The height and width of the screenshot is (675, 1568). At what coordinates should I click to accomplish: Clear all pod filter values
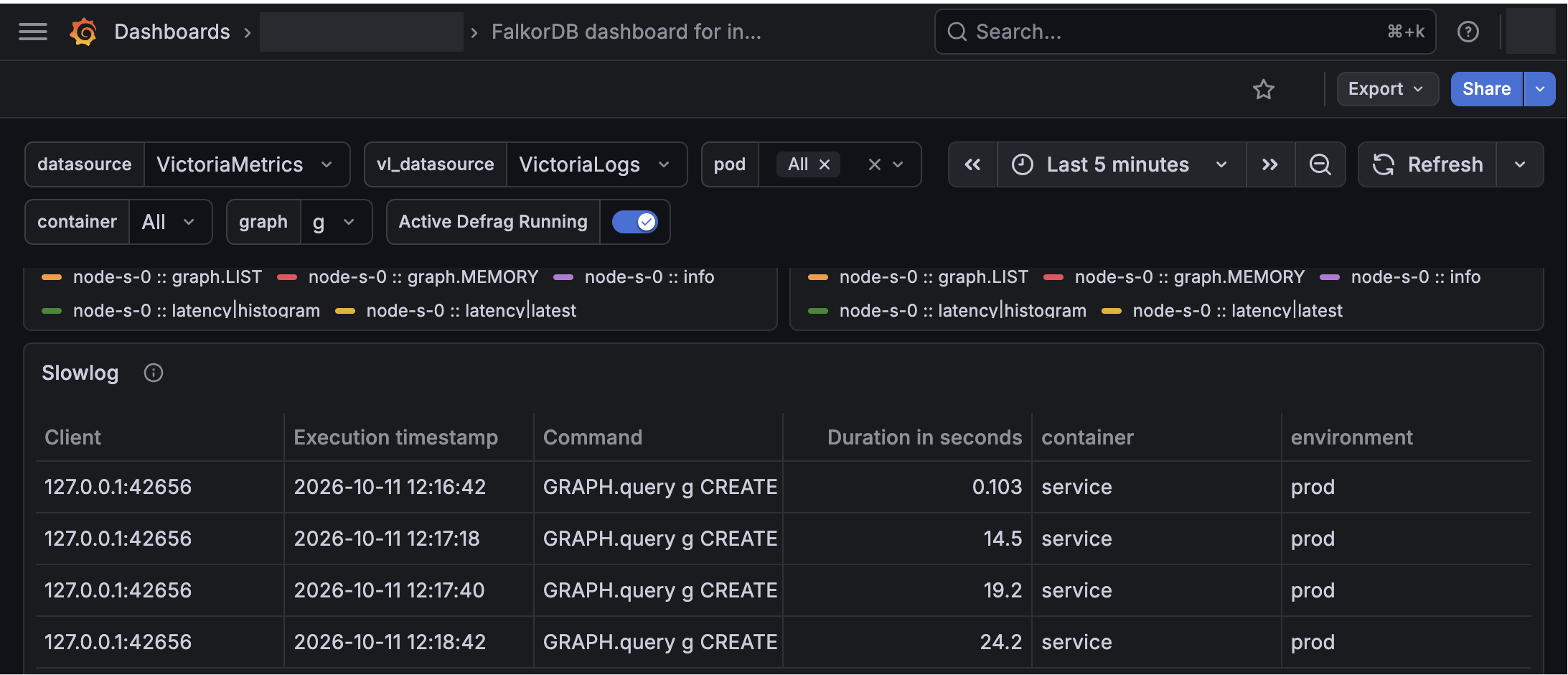pyautogui.click(x=874, y=164)
